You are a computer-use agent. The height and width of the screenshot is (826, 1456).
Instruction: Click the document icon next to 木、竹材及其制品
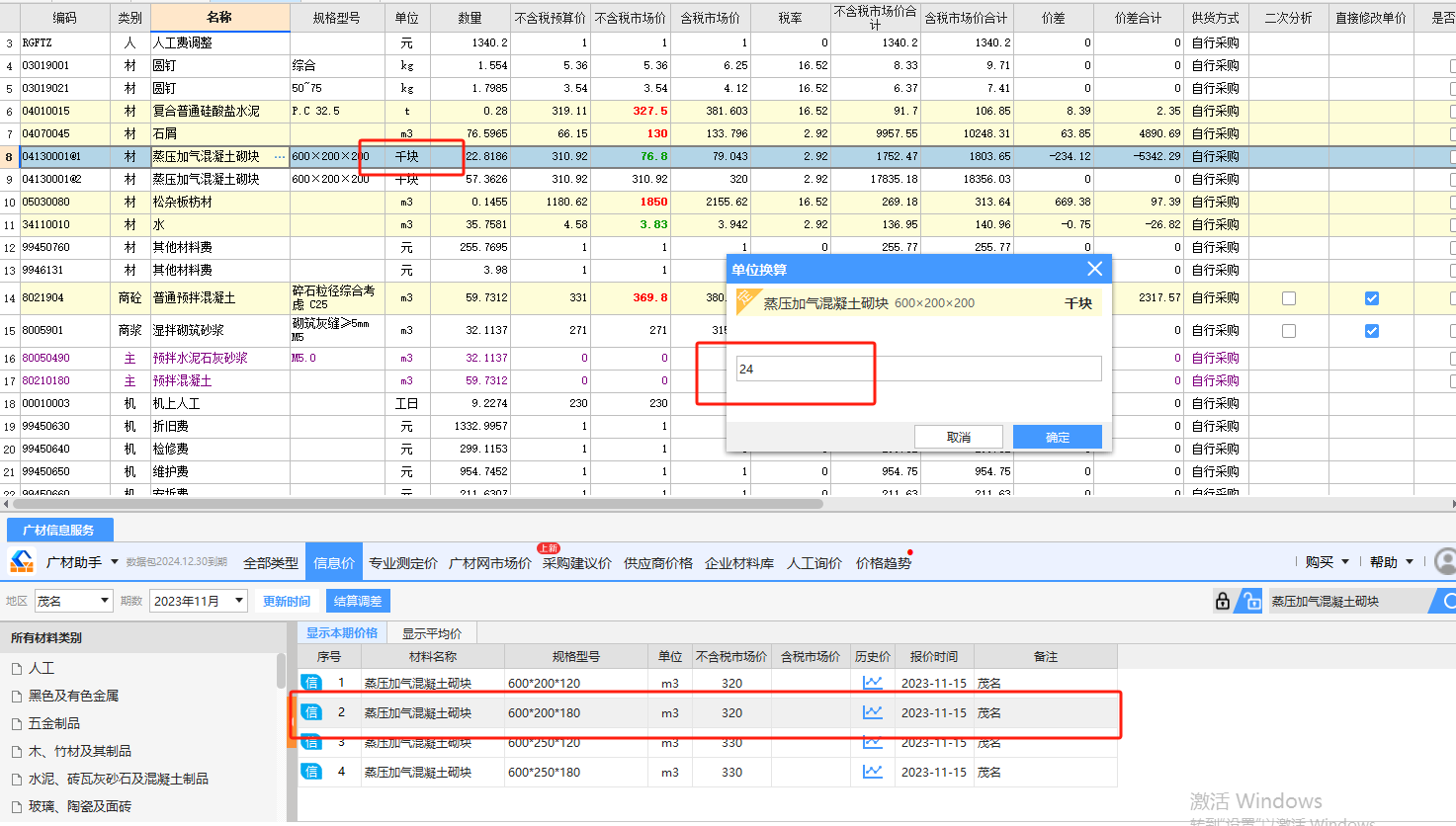(17, 752)
